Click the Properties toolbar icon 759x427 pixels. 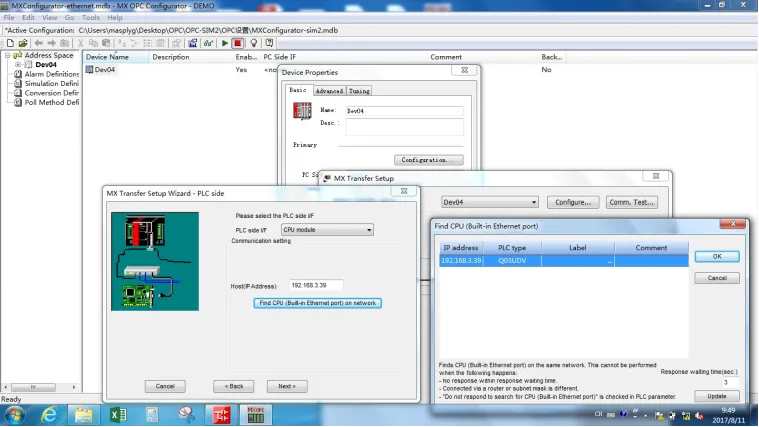(176, 43)
